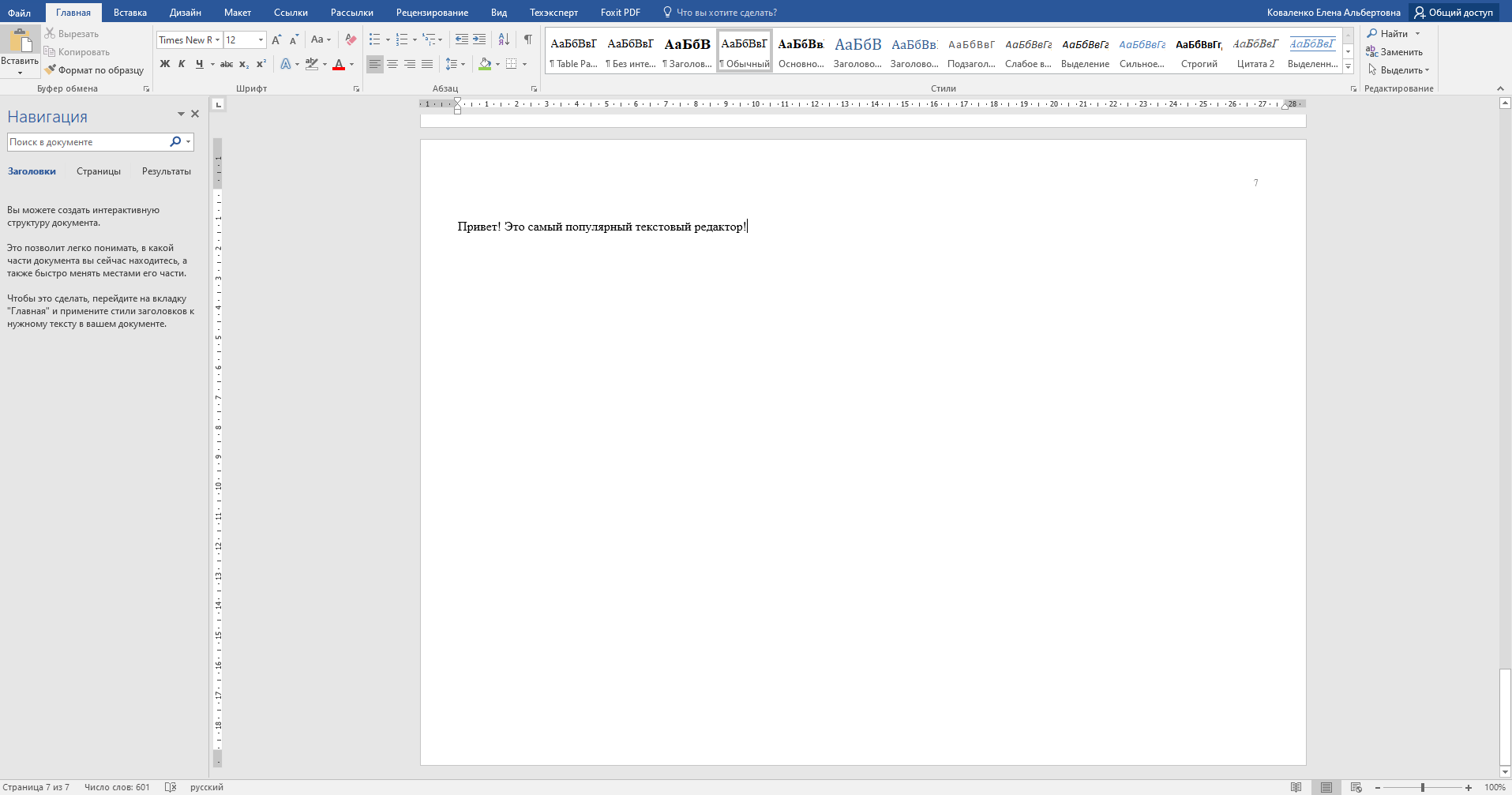This screenshot has width=1512, height=795.
Task: Click the bulleted list icon
Action: [x=375, y=39]
